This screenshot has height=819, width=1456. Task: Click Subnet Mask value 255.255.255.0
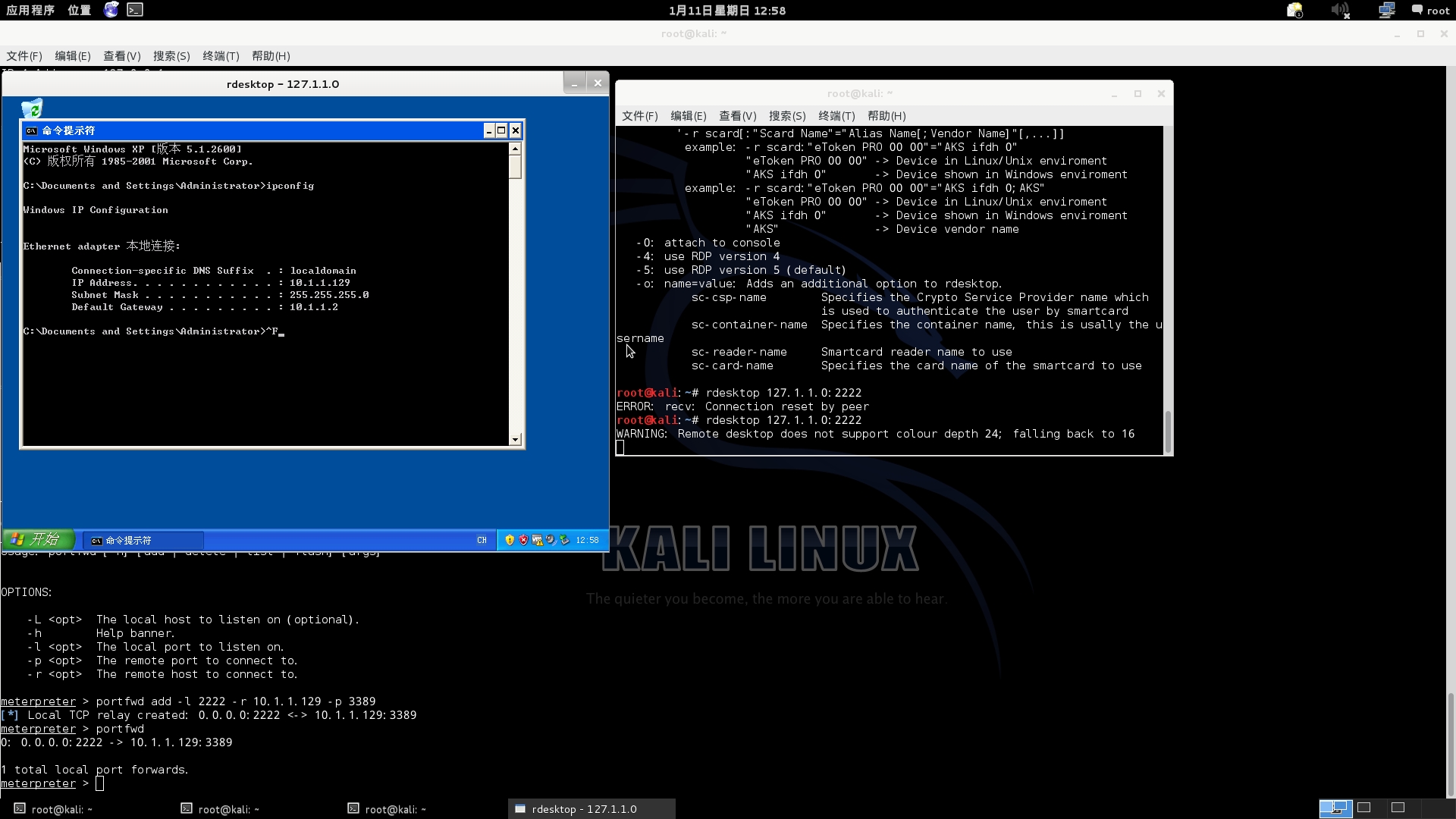tap(329, 295)
